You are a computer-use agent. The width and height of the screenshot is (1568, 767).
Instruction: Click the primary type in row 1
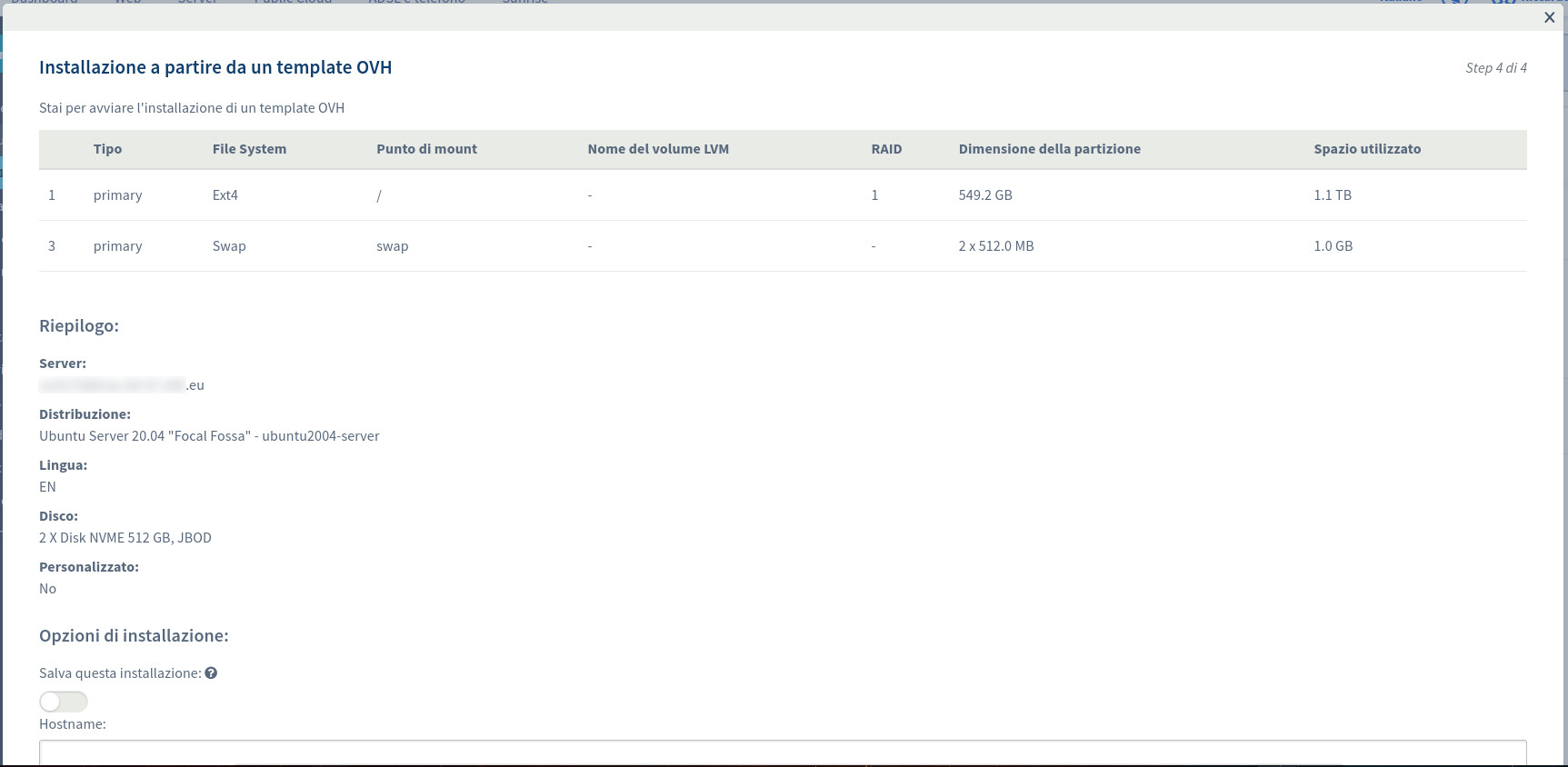[x=117, y=195]
